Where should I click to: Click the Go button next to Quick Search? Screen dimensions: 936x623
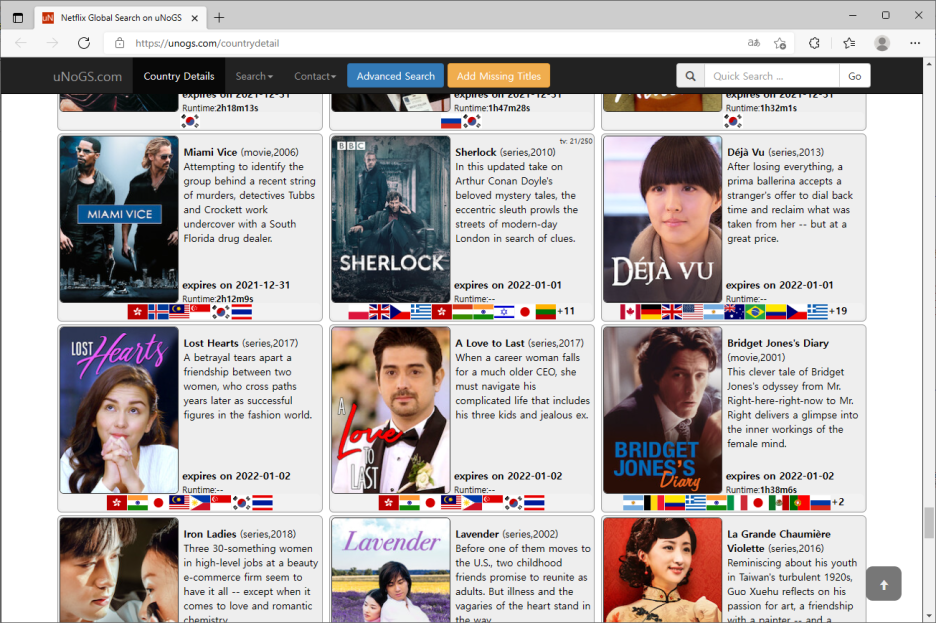[x=855, y=76]
